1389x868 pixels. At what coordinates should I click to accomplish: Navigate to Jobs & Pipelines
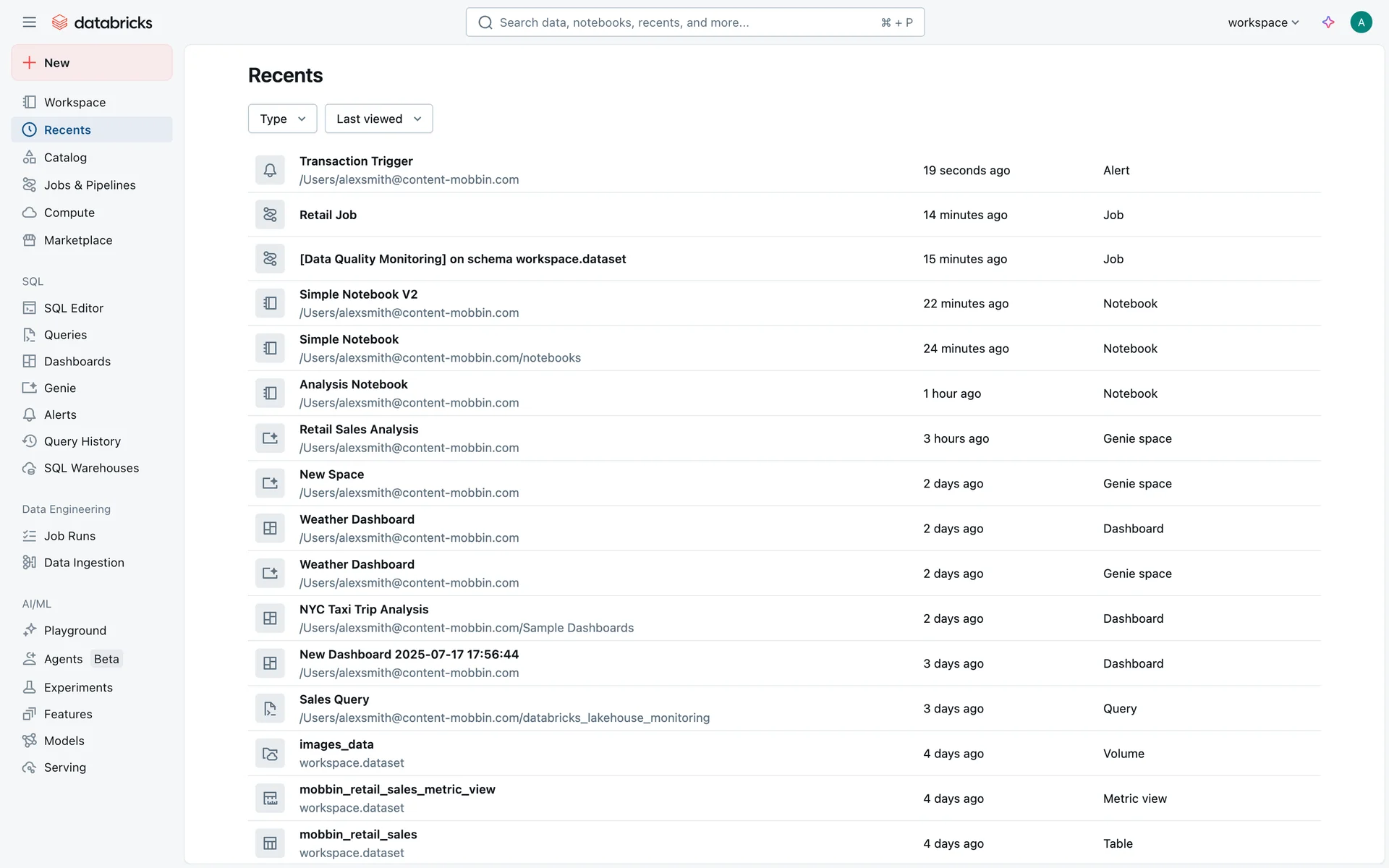pyautogui.click(x=90, y=185)
